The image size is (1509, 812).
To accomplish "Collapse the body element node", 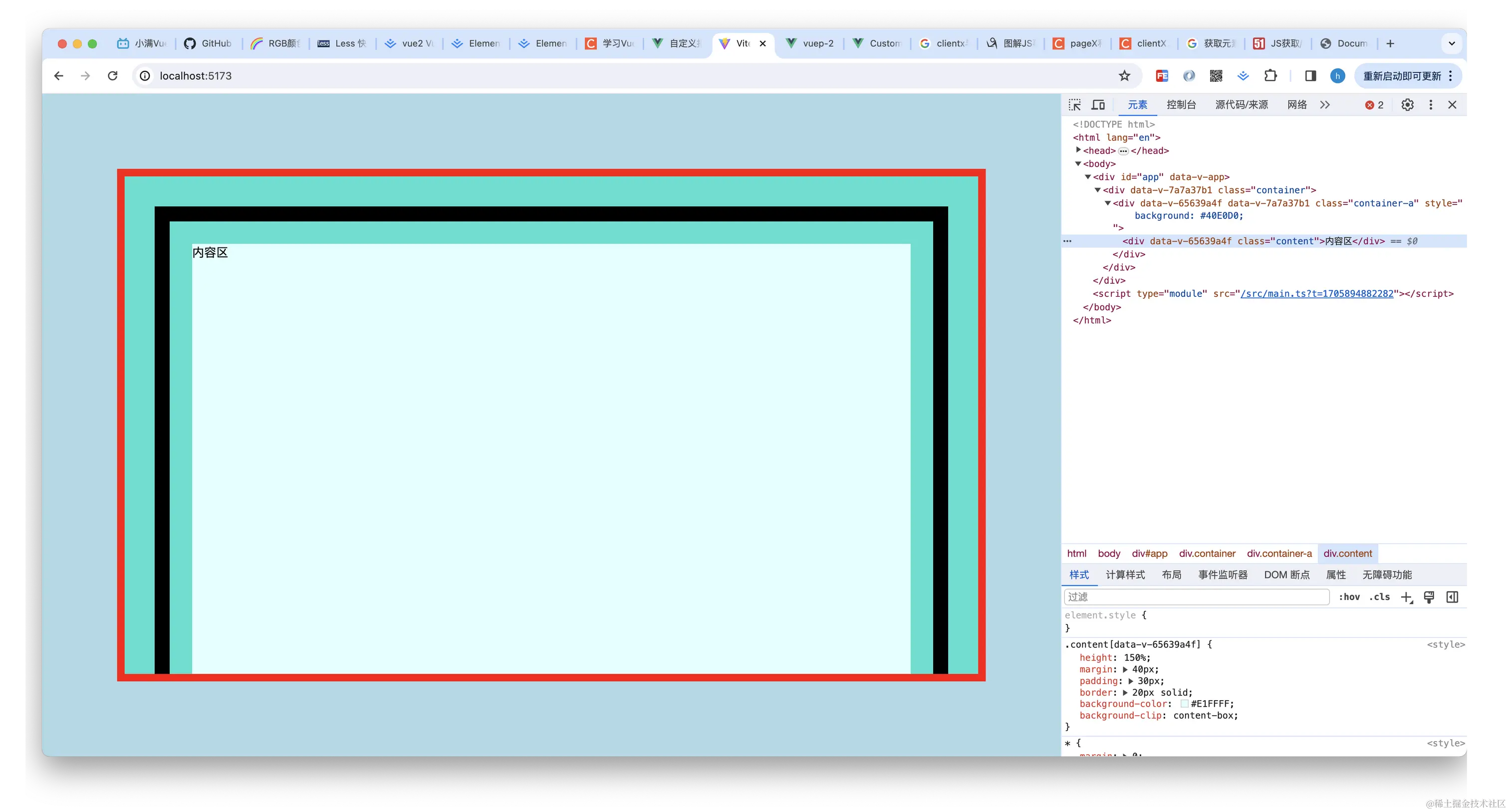I will click(1078, 164).
